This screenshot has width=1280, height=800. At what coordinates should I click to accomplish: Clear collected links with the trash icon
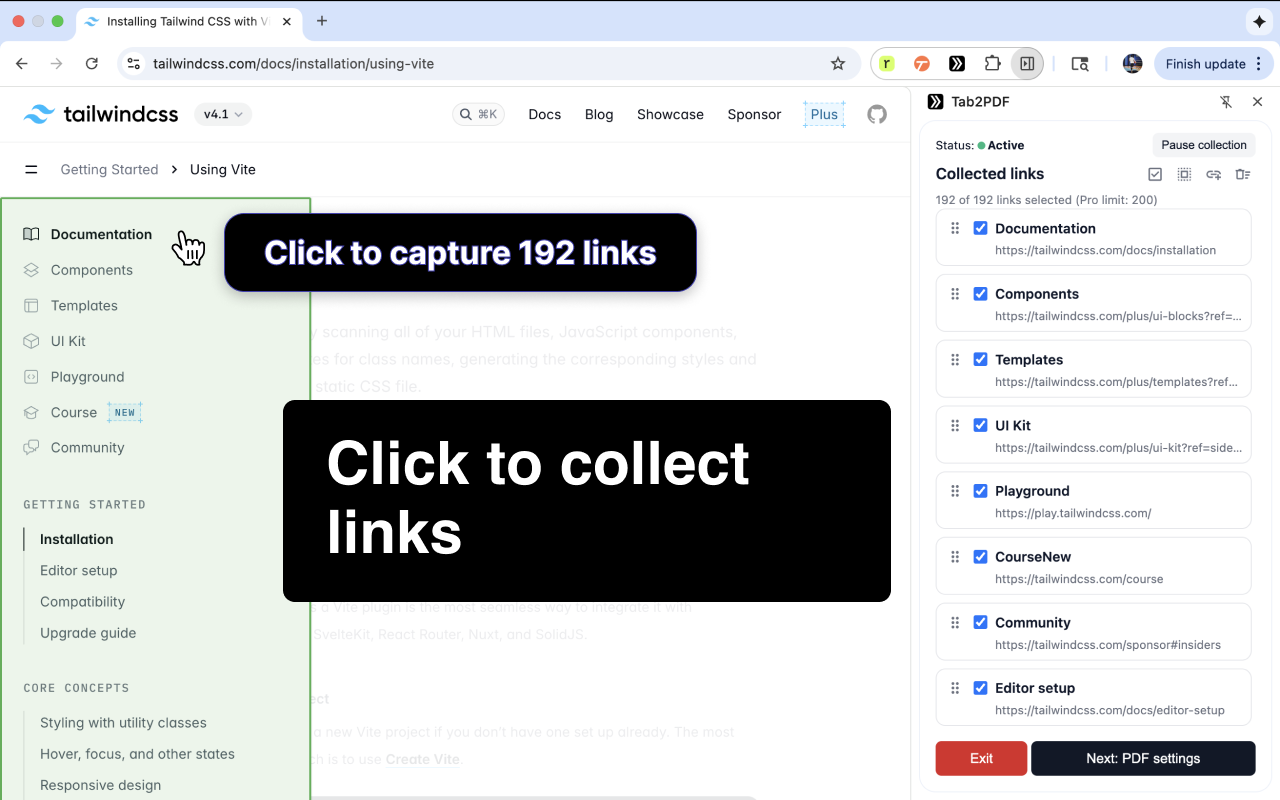coord(1242,174)
